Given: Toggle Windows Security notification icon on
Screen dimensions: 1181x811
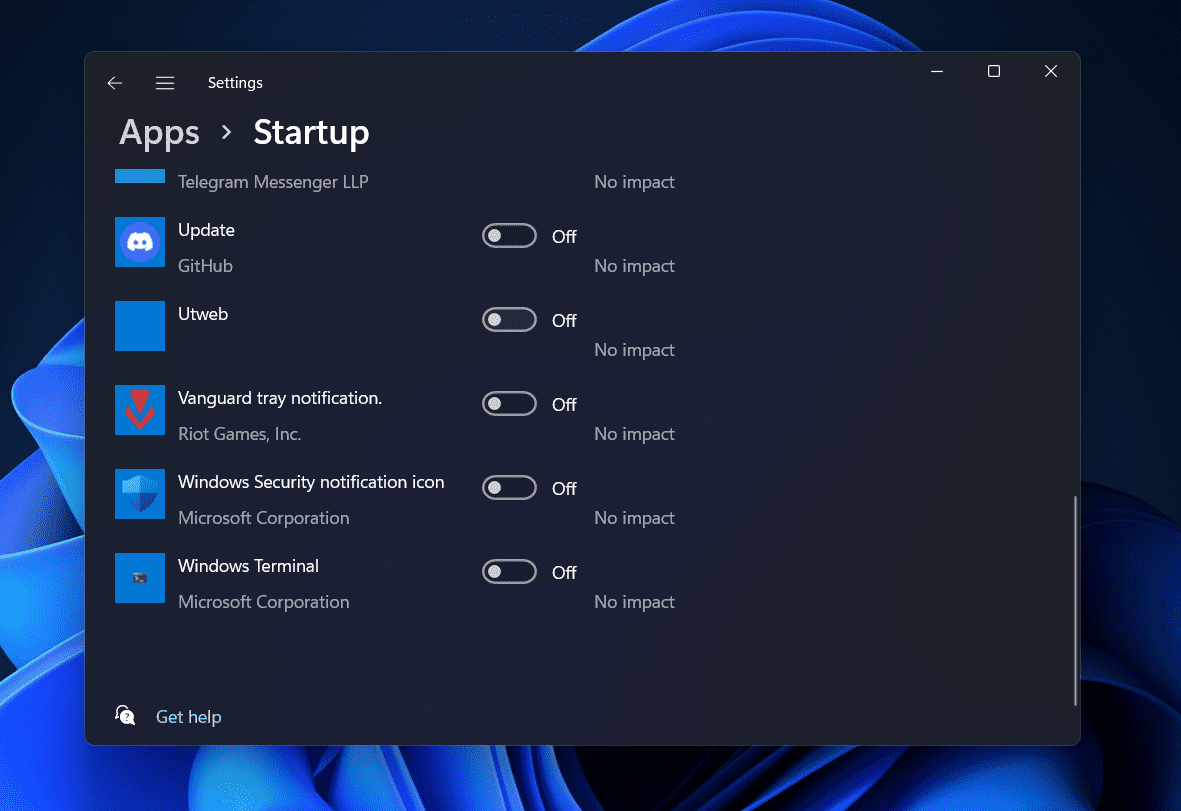Looking at the screenshot, I should (509, 488).
